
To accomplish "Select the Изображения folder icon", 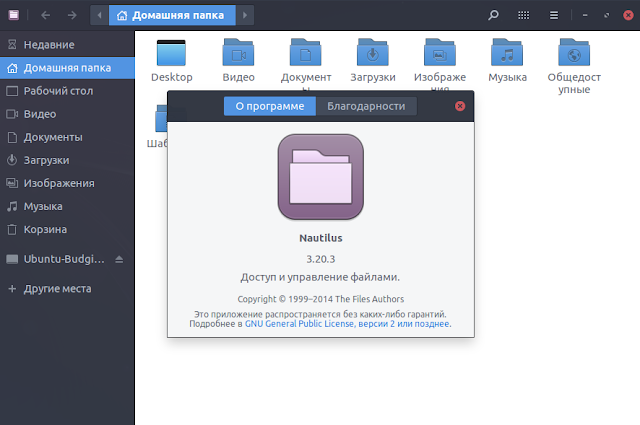I will (440, 53).
